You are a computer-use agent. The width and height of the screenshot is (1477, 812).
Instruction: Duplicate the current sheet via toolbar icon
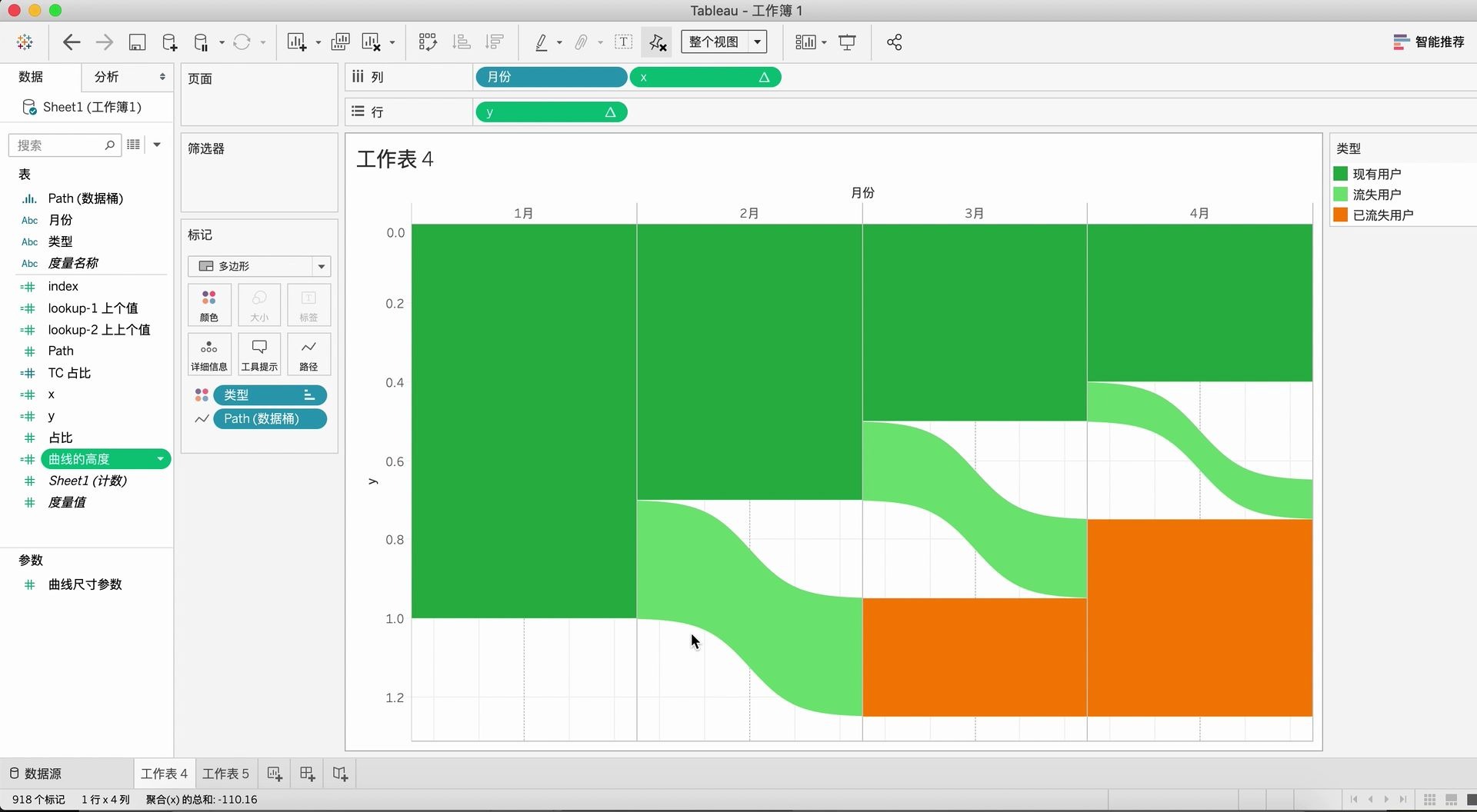[x=340, y=42]
